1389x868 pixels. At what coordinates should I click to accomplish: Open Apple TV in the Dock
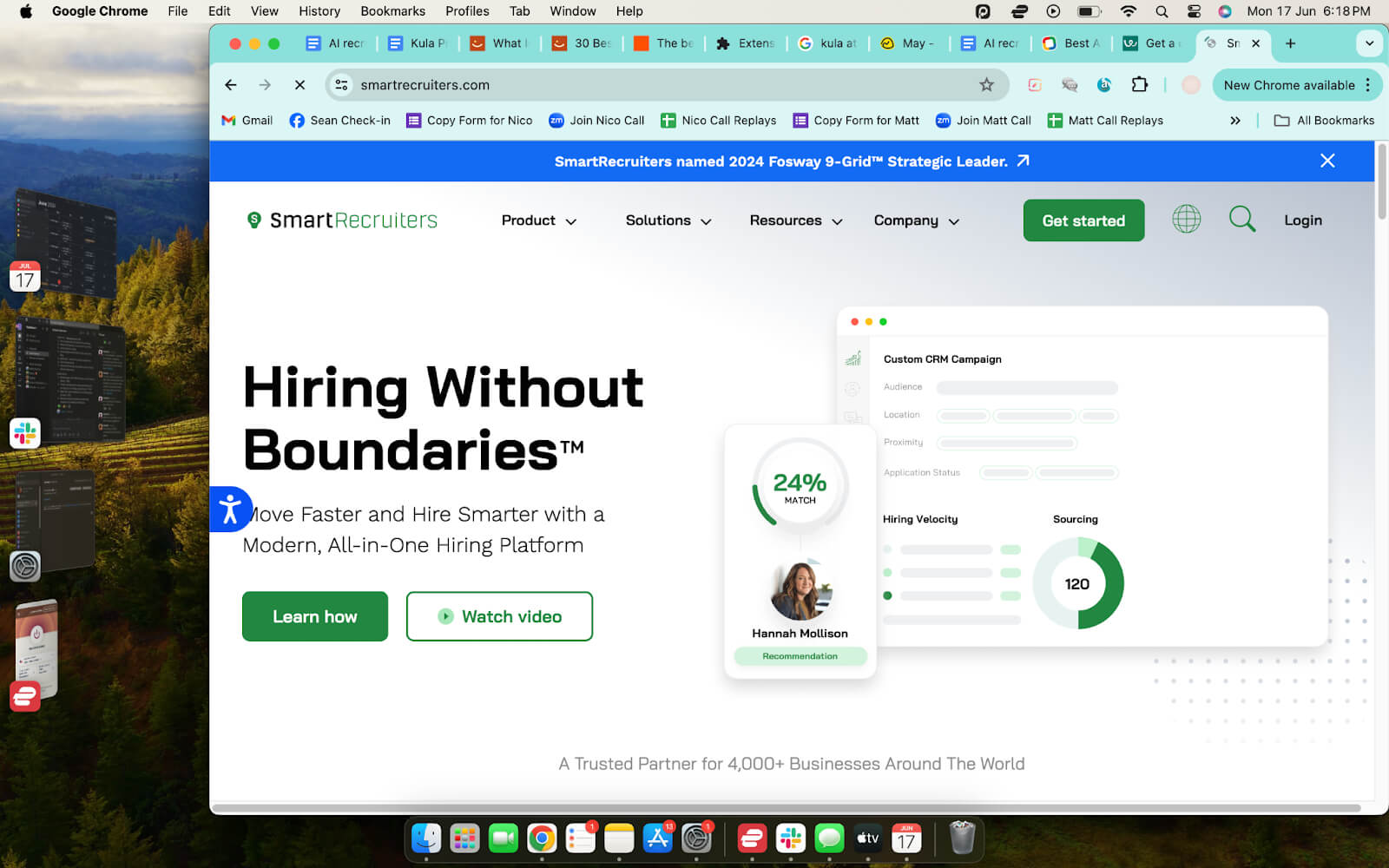pyautogui.click(x=868, y=838)
